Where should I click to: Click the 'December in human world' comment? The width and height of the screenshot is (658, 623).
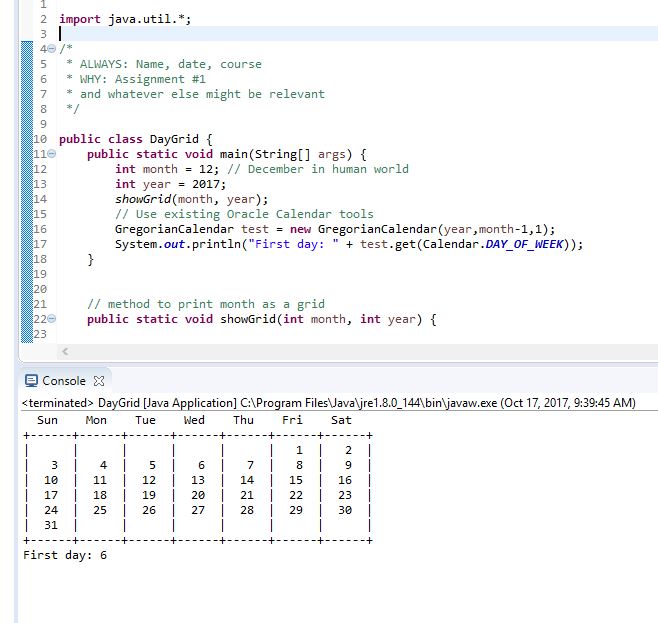(x=318, y=169)
